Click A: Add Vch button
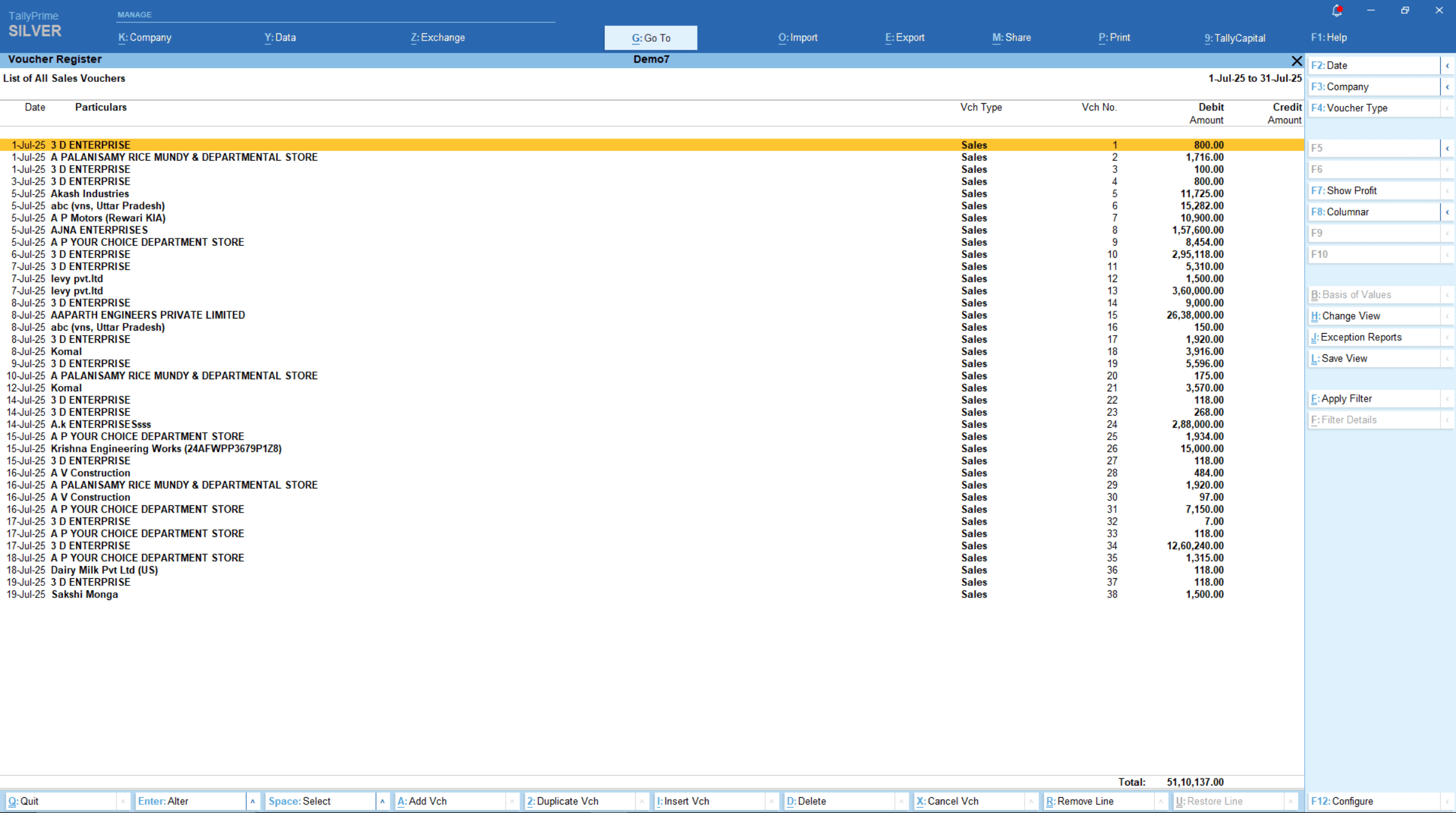 pos(450,801)
